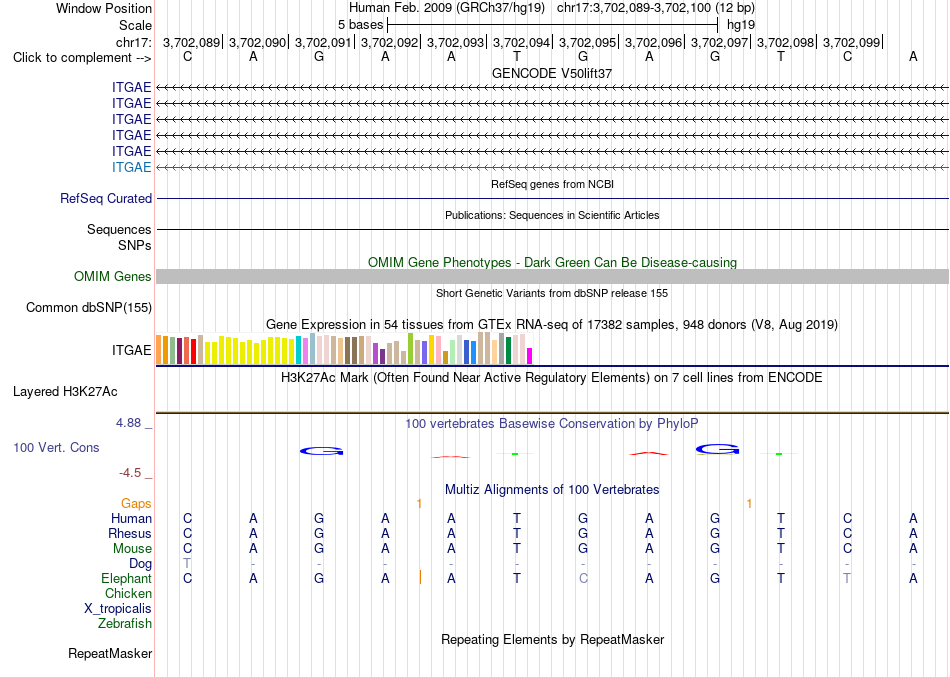Open the Common dbSNP(155) track label
Screen dimensions: 950x677
coord(89,308)
